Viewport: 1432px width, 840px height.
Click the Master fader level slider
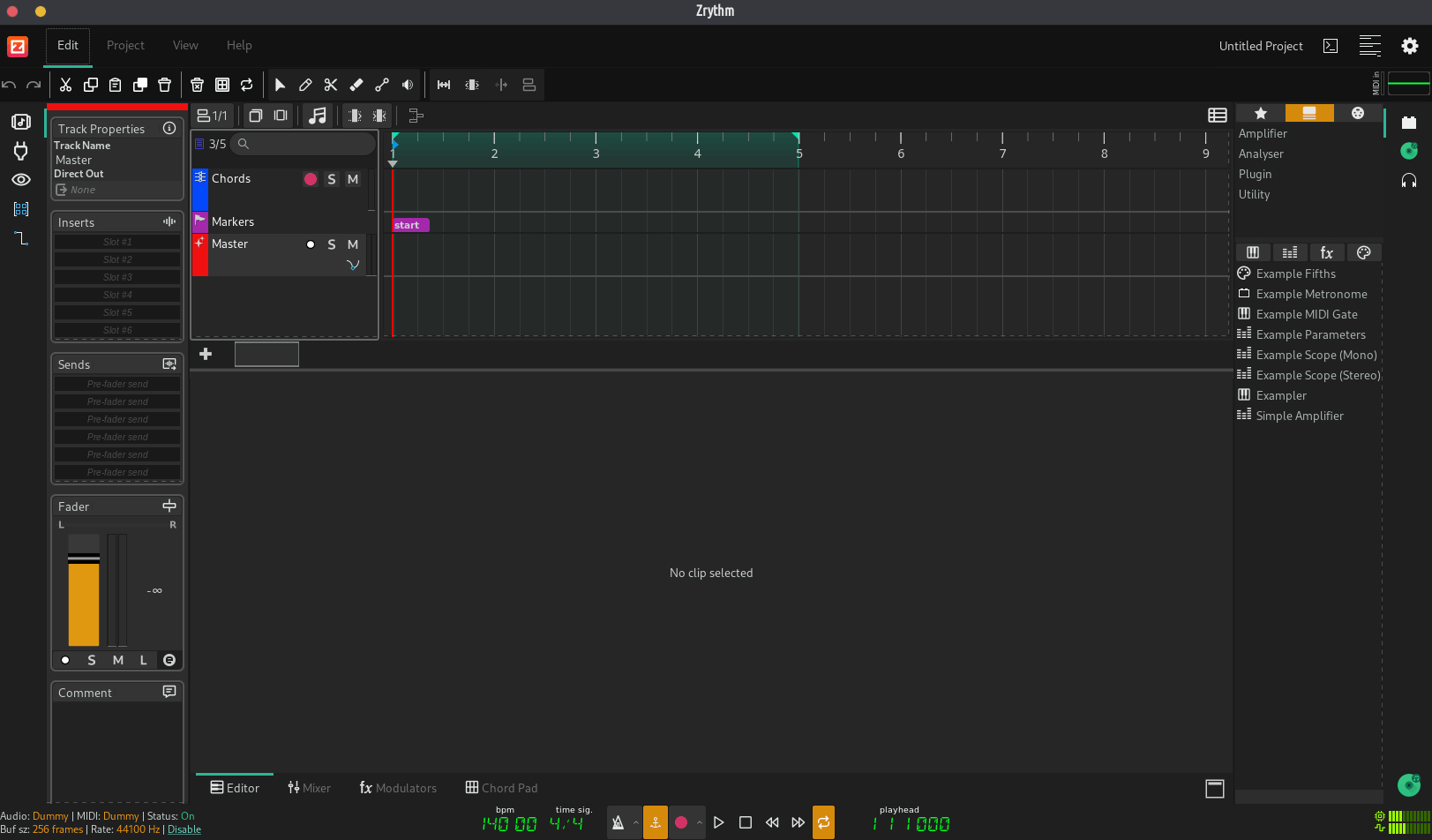pos(84,589)
